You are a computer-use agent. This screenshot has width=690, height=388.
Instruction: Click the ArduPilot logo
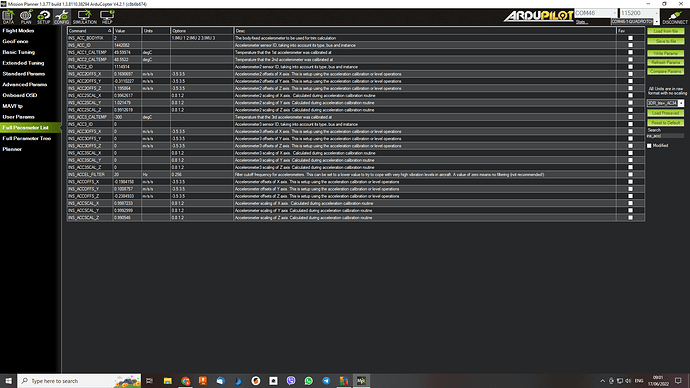538,16
